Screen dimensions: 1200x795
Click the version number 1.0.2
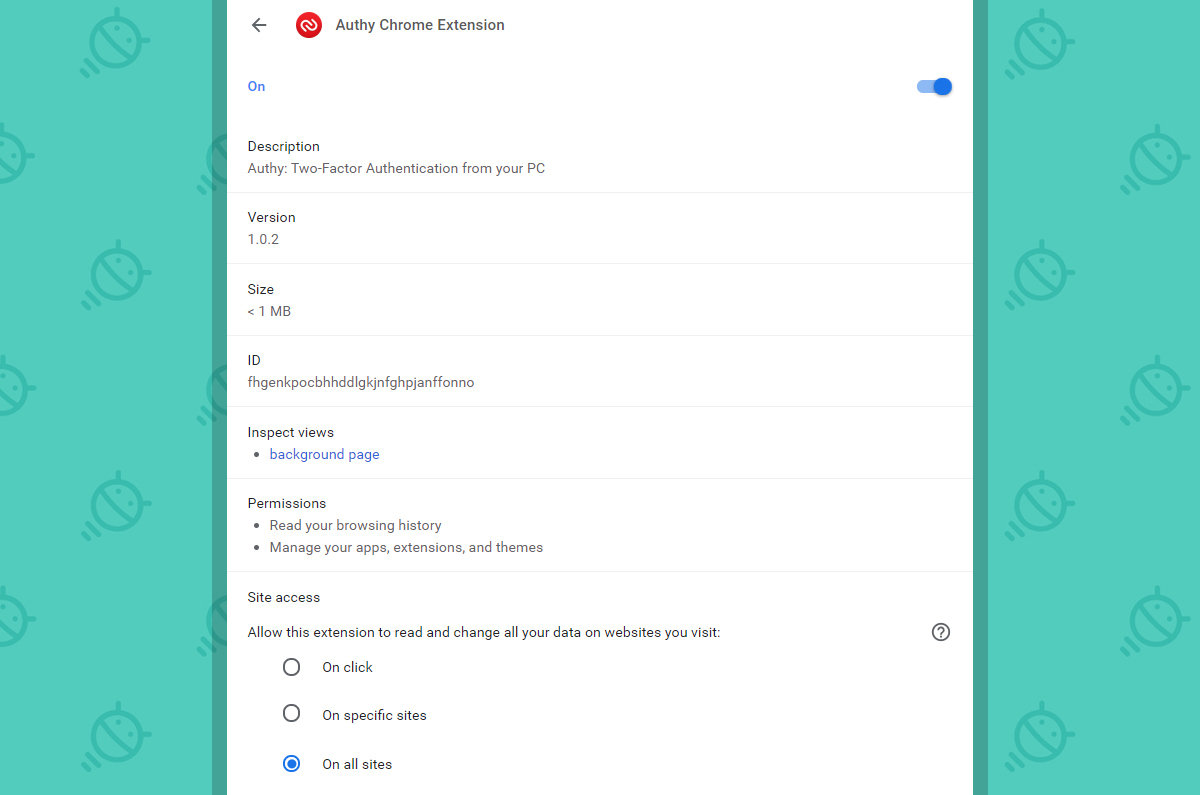(263, 240)
